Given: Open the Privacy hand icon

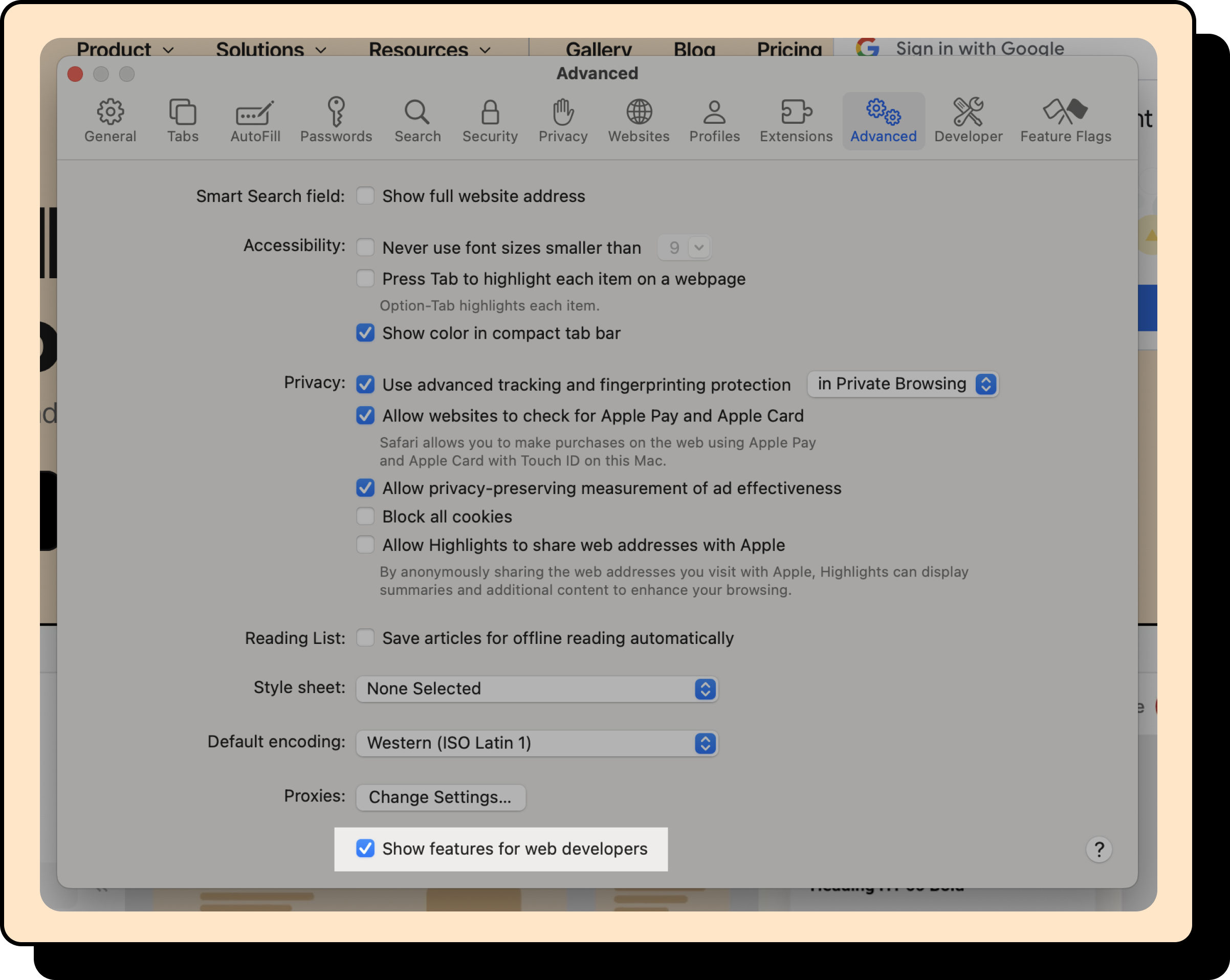Looking at the screenshot, I should pos(562,112).
